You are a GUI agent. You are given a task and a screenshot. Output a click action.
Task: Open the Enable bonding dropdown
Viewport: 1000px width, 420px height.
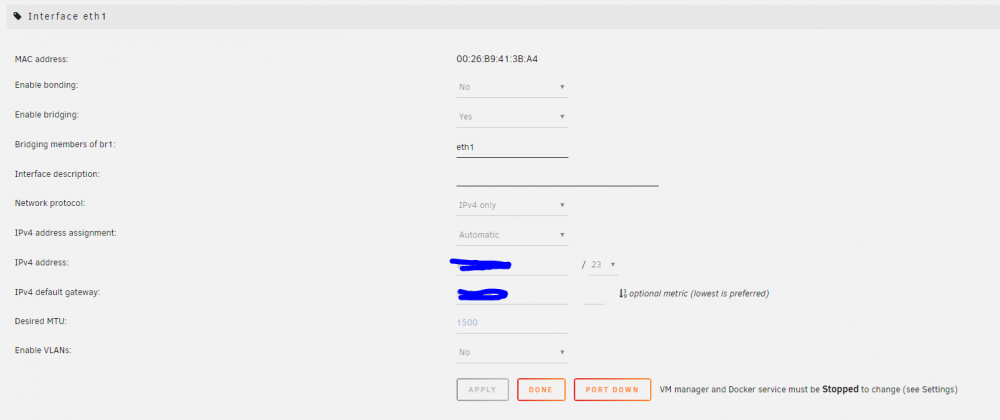click(x=512, y=87)
